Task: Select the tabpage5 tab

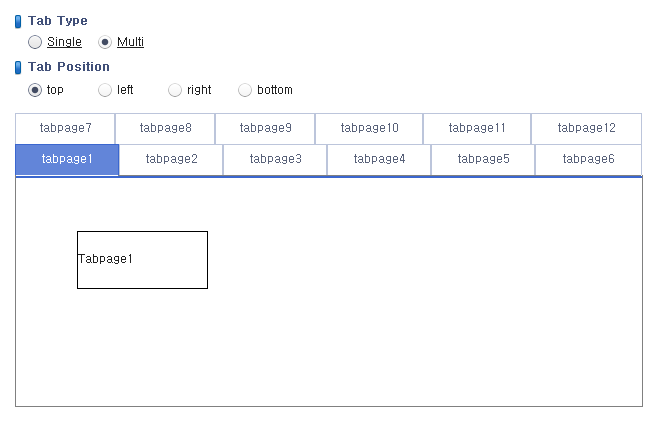Action: (x=483, y=159)
